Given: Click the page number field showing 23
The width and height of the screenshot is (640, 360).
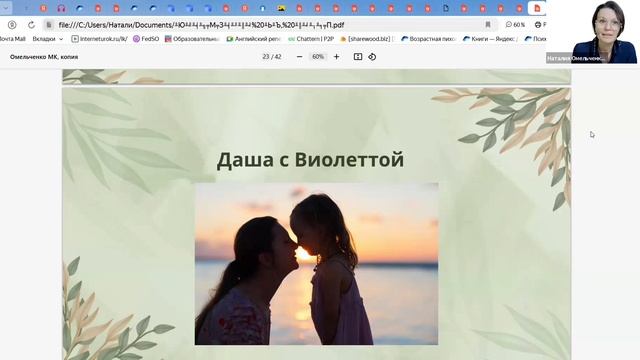Looking at the screenshot, I should [x=266, y=57].
